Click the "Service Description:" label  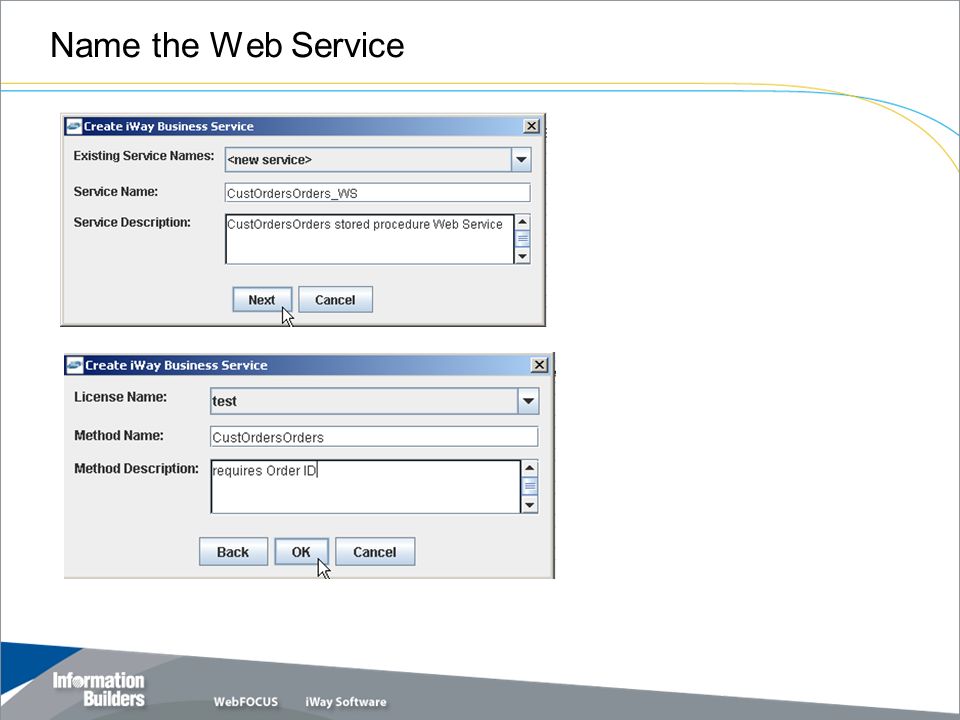[132, 222]
